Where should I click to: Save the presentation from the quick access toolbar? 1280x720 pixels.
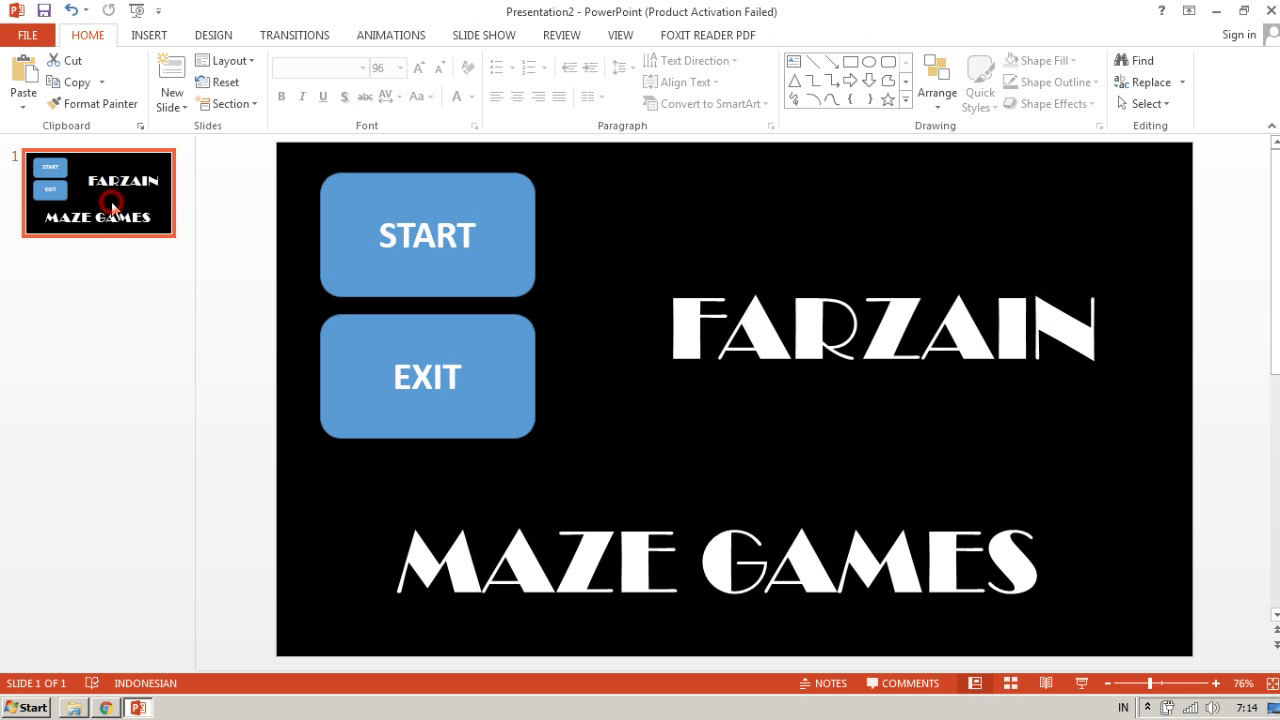[x=43, y=11]
